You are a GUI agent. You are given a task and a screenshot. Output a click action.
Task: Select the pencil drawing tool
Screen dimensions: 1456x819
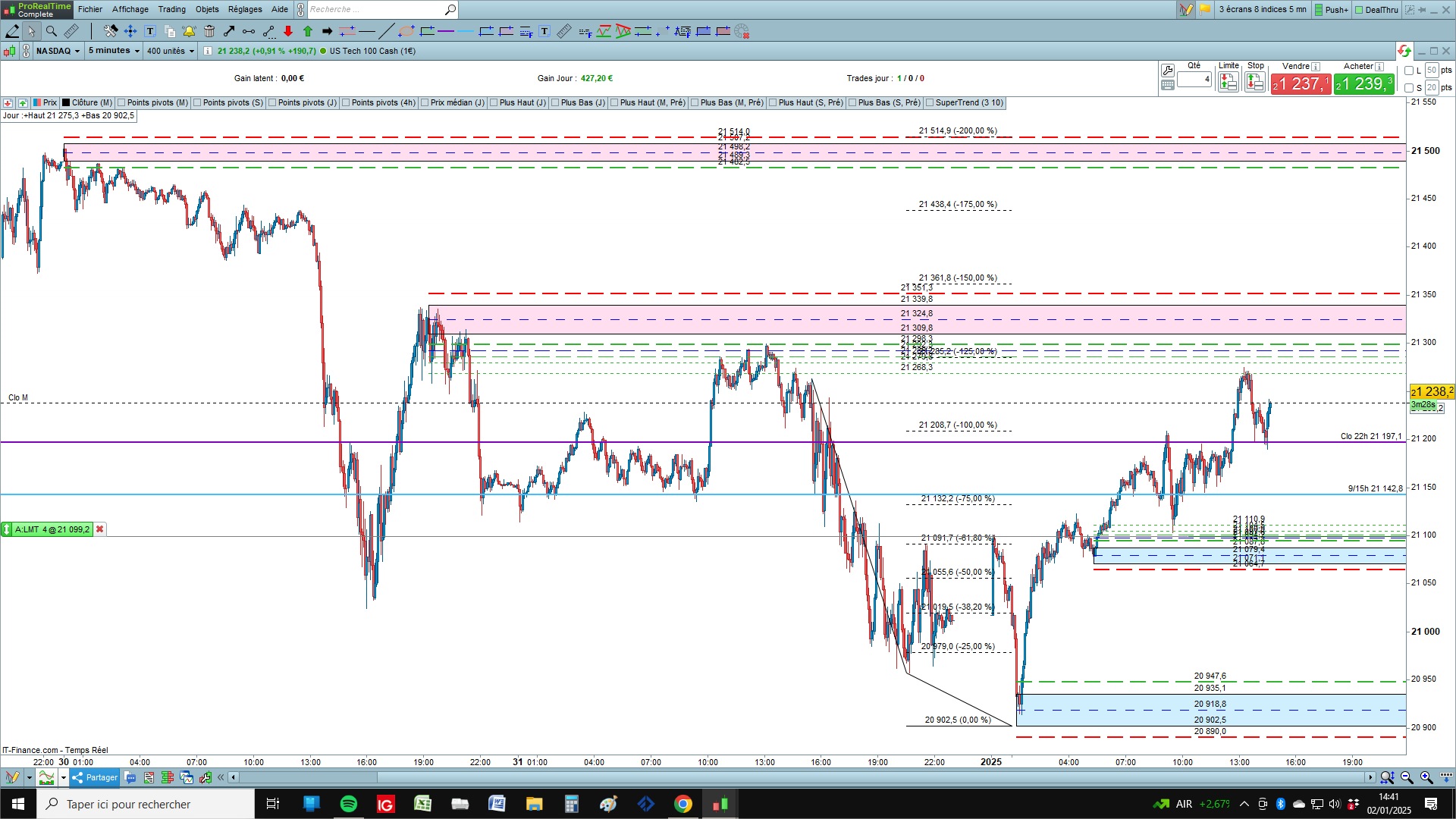pos(12,31)
